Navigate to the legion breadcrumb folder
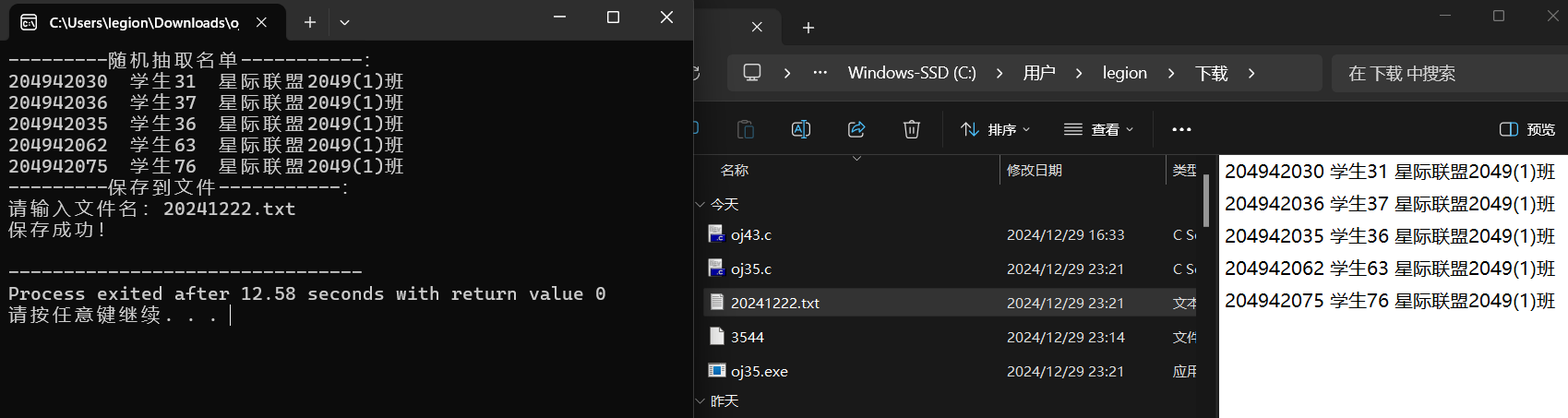The width and height of the screenshot is (1568, 418). (1124, 73)
